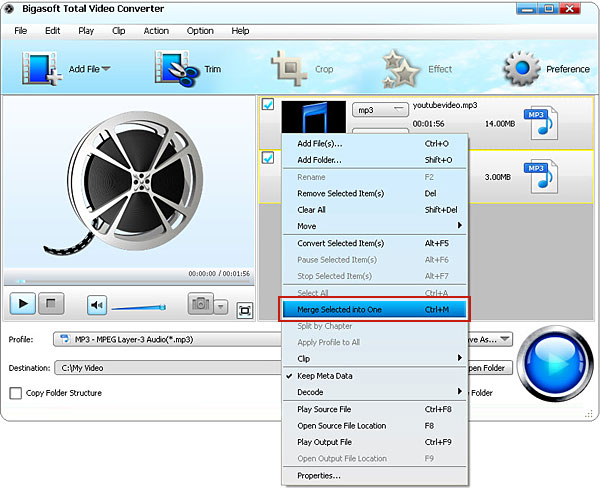Open the Play menu
Image resolution: width=600 pixels, height=488 pixels.
tap(86, 31)
